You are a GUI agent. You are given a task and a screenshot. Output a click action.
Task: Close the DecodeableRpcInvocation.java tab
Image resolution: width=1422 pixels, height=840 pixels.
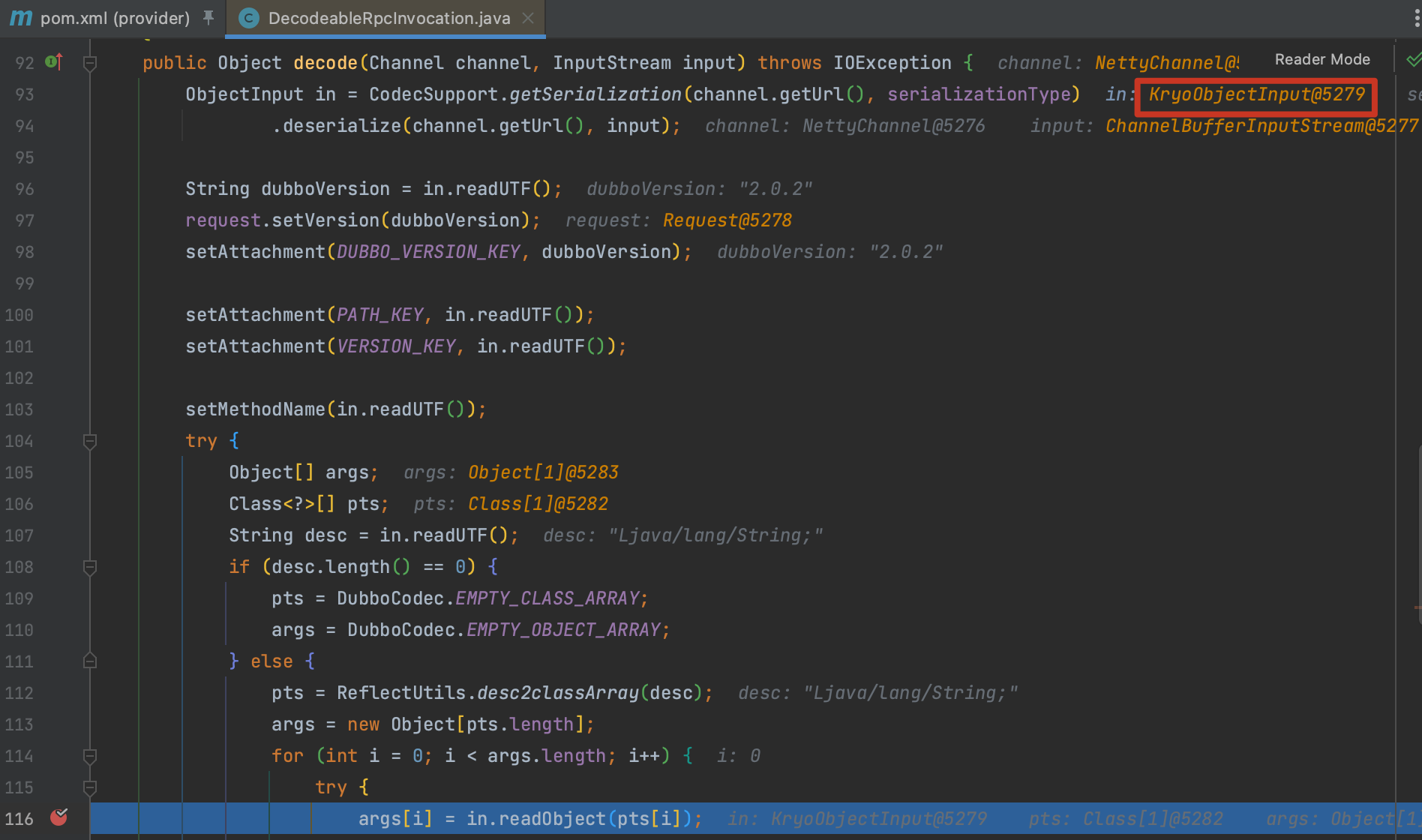click(528, 18)
